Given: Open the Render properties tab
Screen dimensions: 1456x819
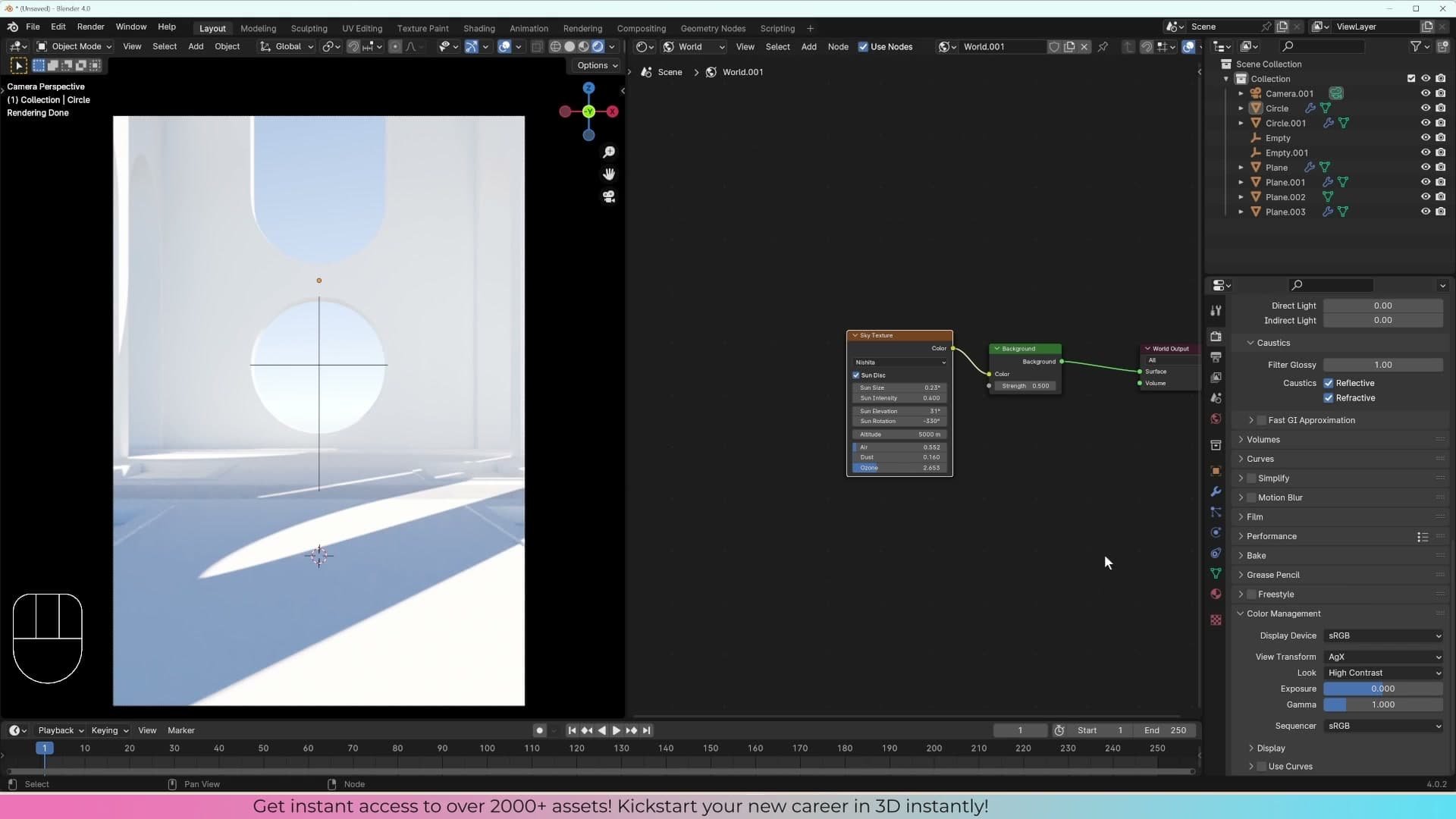Looking at the screenshot, I should click(x=1216, y=336).
